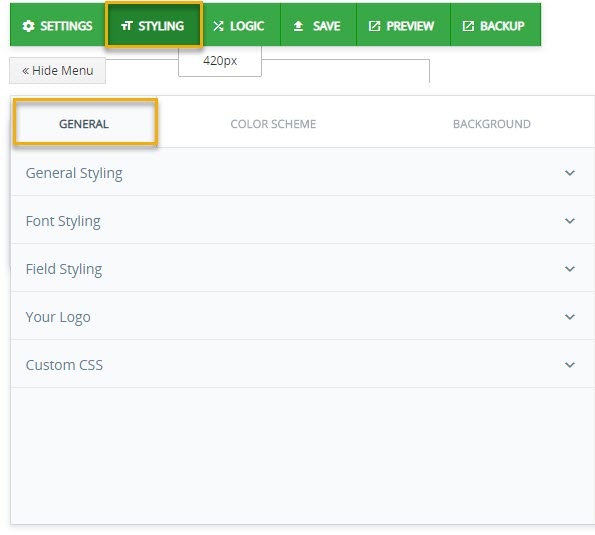Open the Font Styling section label

pos(63,221)
